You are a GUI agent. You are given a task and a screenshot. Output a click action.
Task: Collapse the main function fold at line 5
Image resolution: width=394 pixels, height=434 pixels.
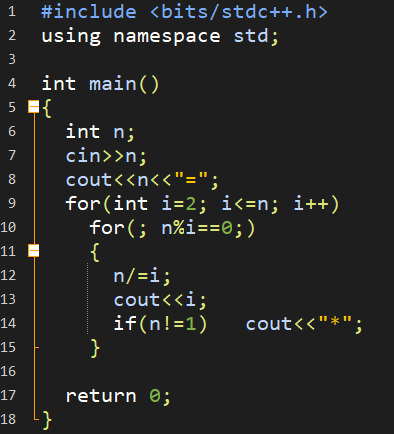(x=34, y=107)
